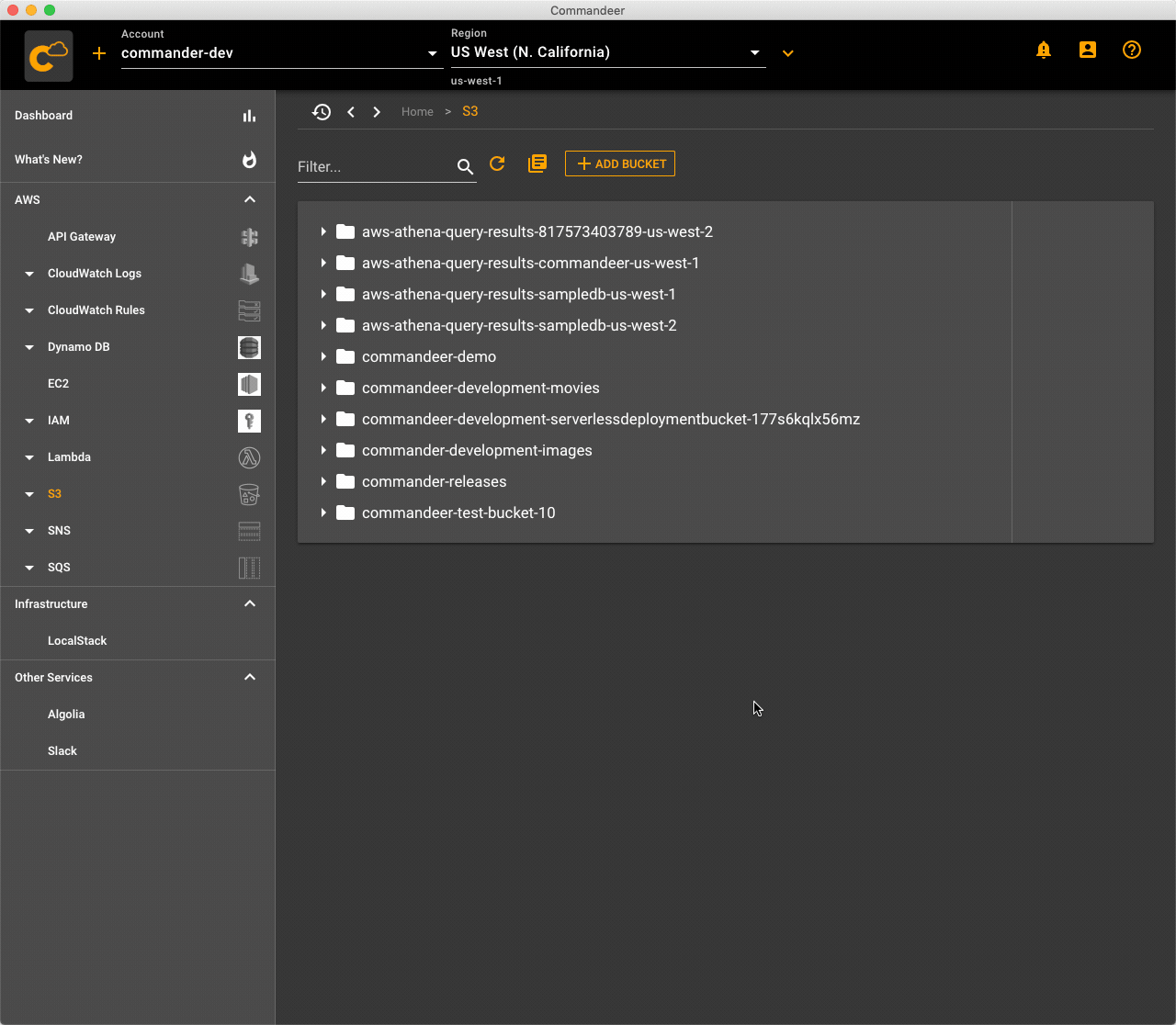Screen dimensions: 1176x1025
Task: Click the CloudWatch Rules service icon
Action: click(x=249, y=310)
